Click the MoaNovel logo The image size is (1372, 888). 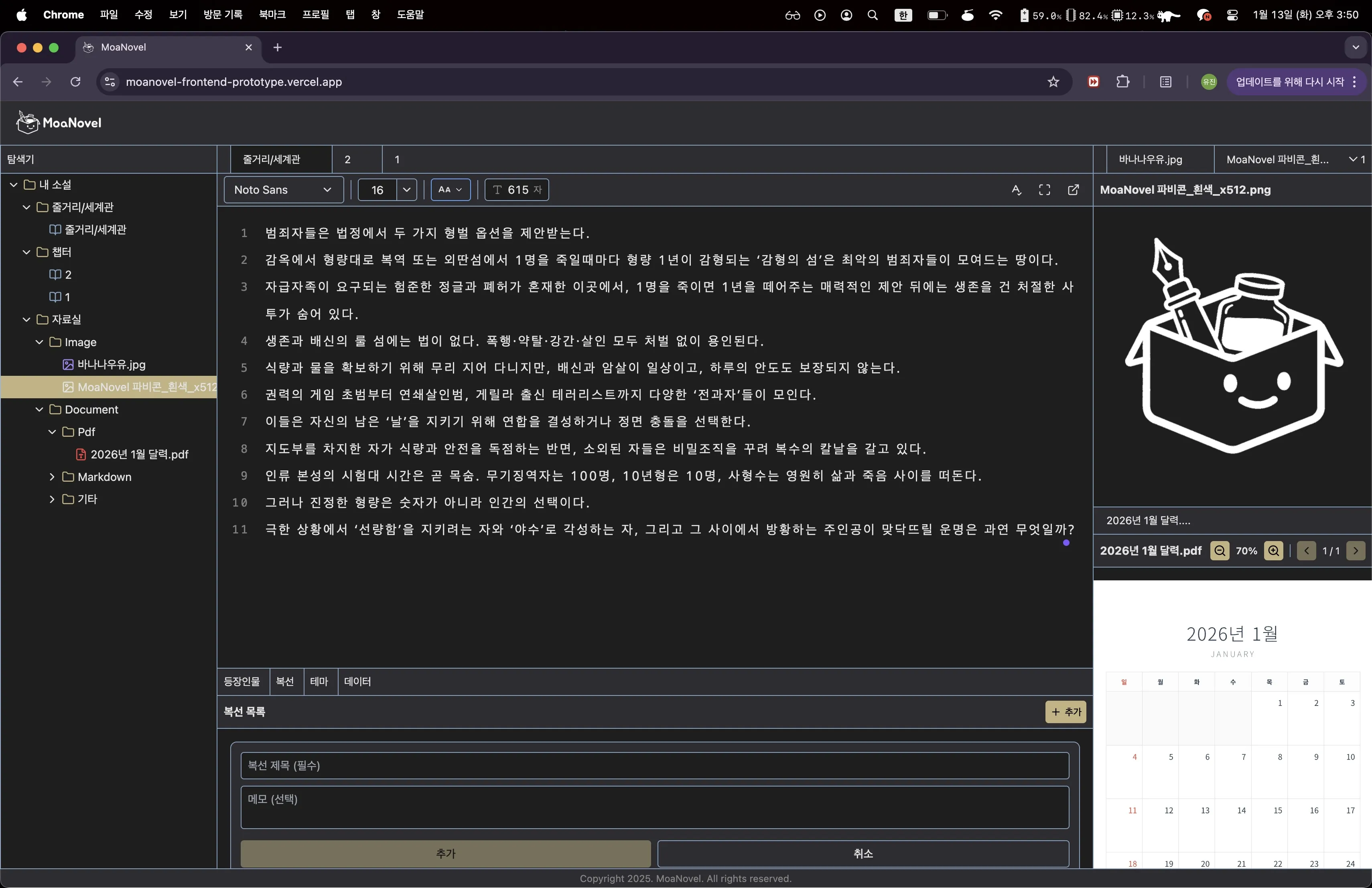point(59,122)
